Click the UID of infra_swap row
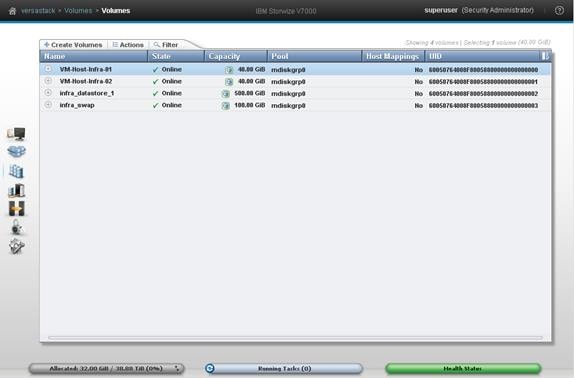 (483, 106)
